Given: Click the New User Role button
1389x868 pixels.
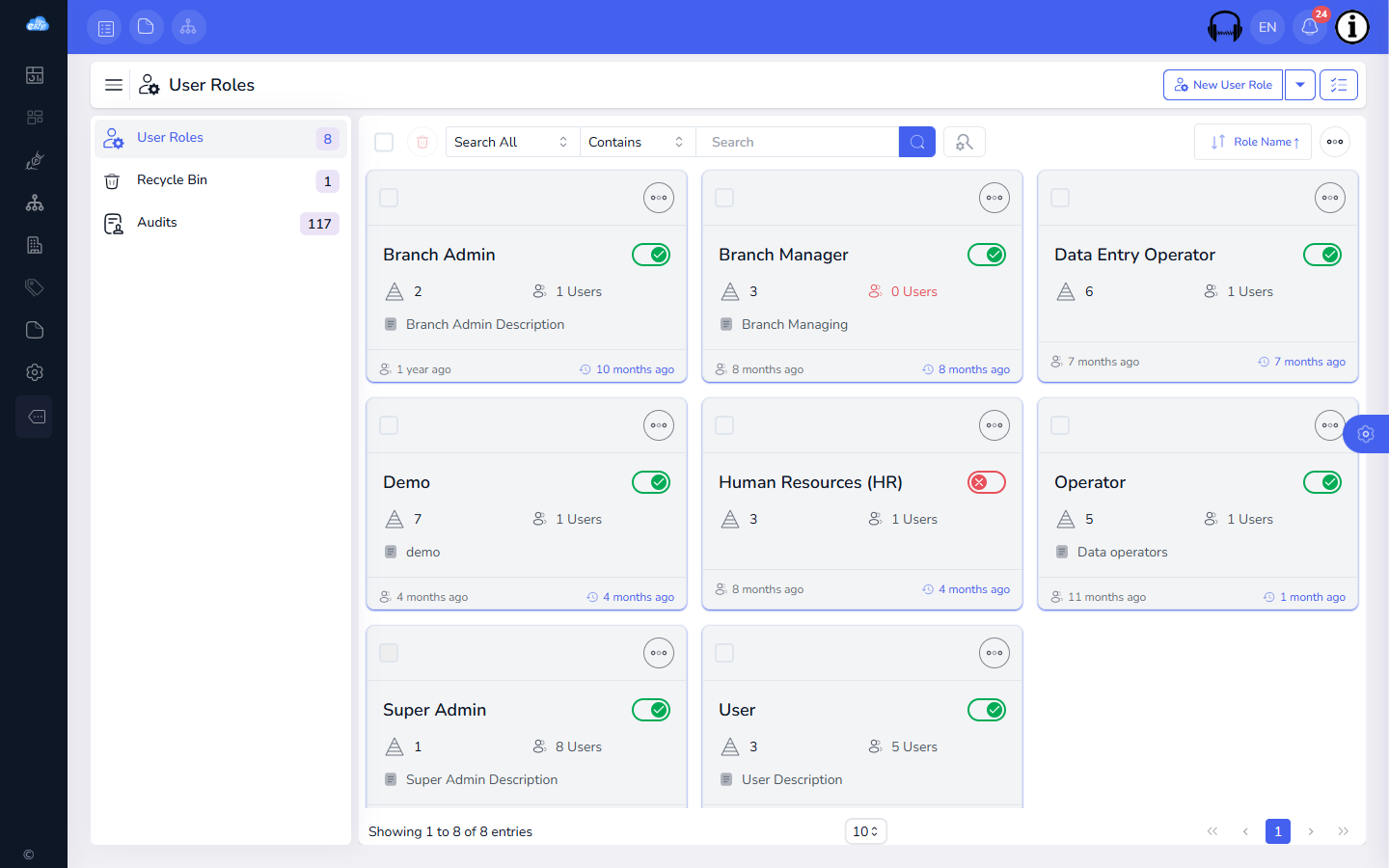Looking at the screenshot, I should (1223, 85).
